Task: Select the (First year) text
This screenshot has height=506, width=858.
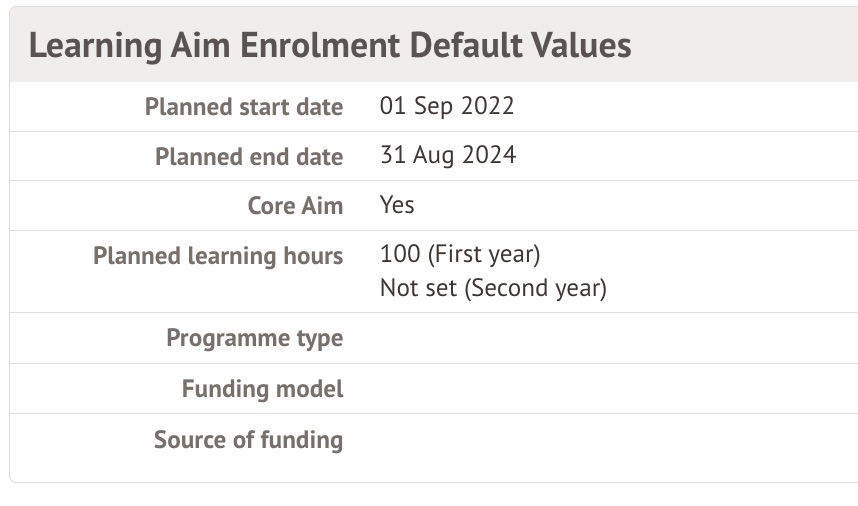Action: pyautogui.click(x=484, y=254)
